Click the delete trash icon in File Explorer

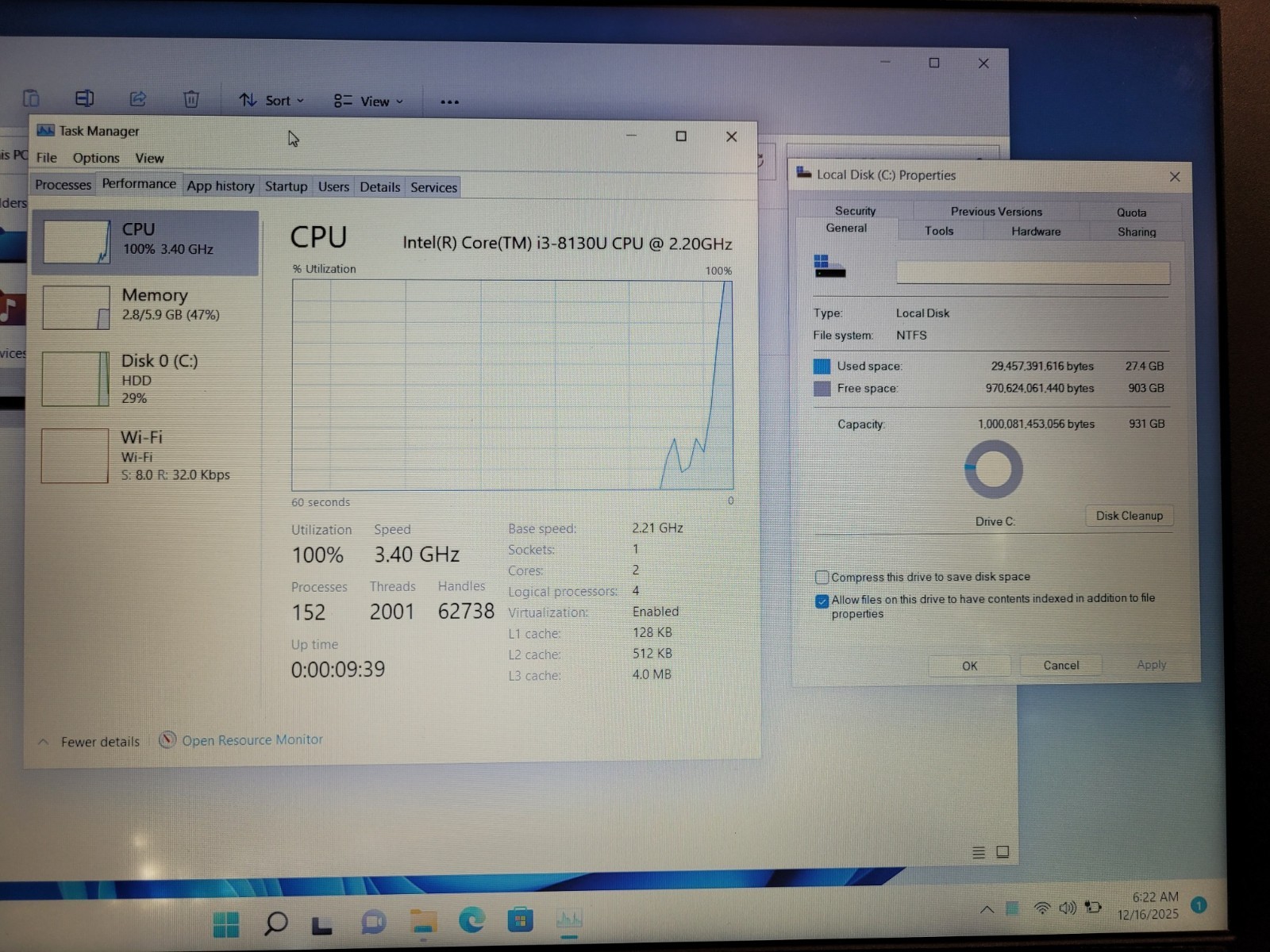pyautogui.click(x=191, y=99)
